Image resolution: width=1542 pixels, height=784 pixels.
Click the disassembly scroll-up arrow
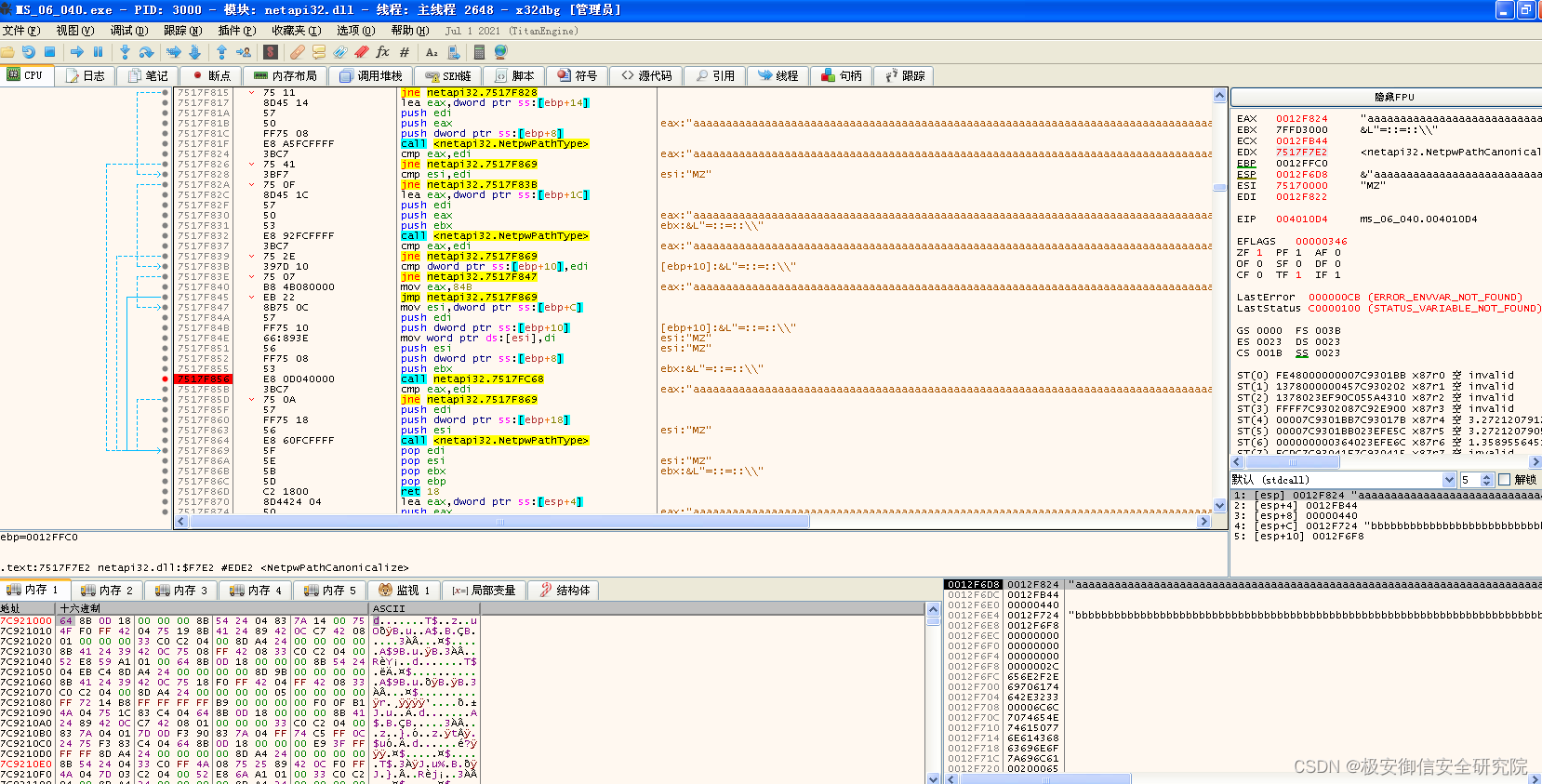[x=1220, y=96]
